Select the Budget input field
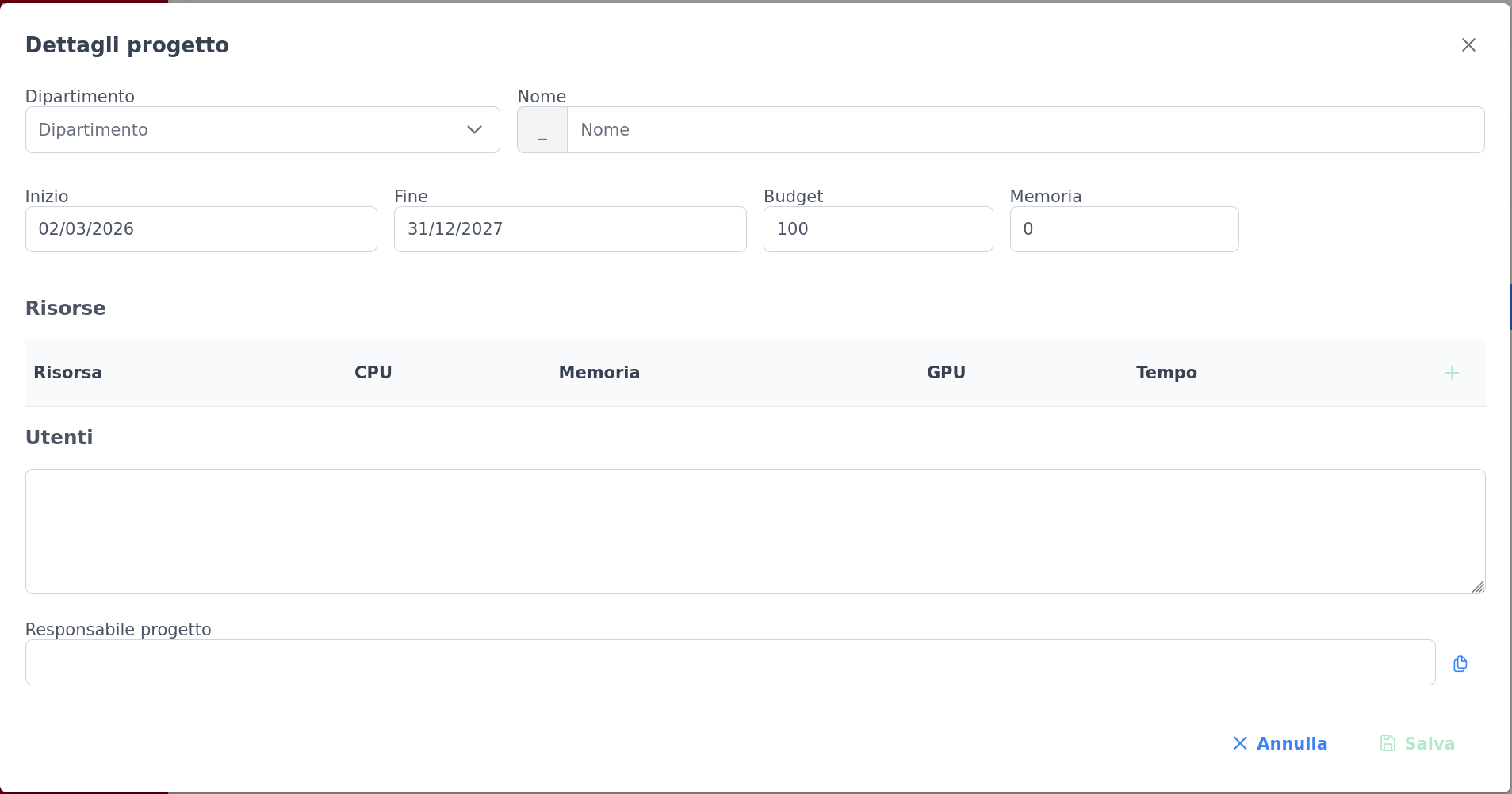 click(x=878, y=229)
